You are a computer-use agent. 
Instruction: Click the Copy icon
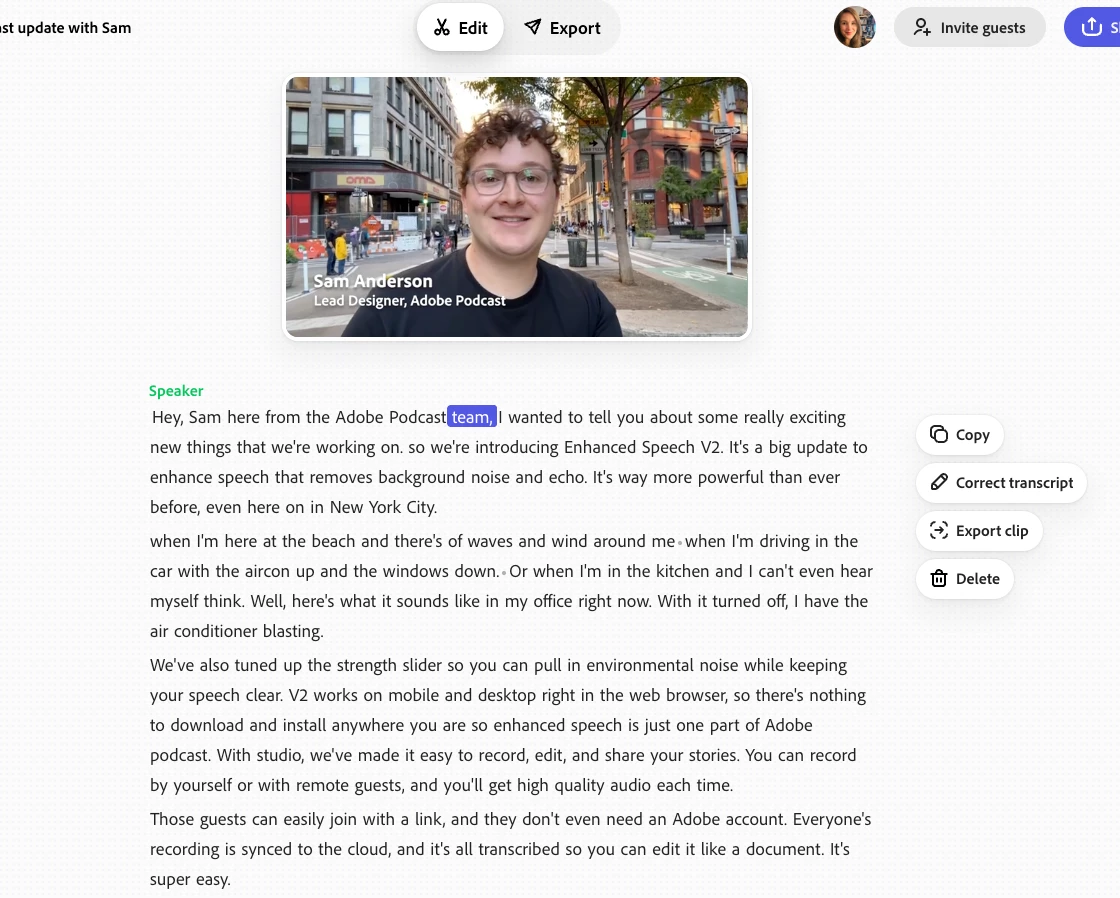point(939,434)
